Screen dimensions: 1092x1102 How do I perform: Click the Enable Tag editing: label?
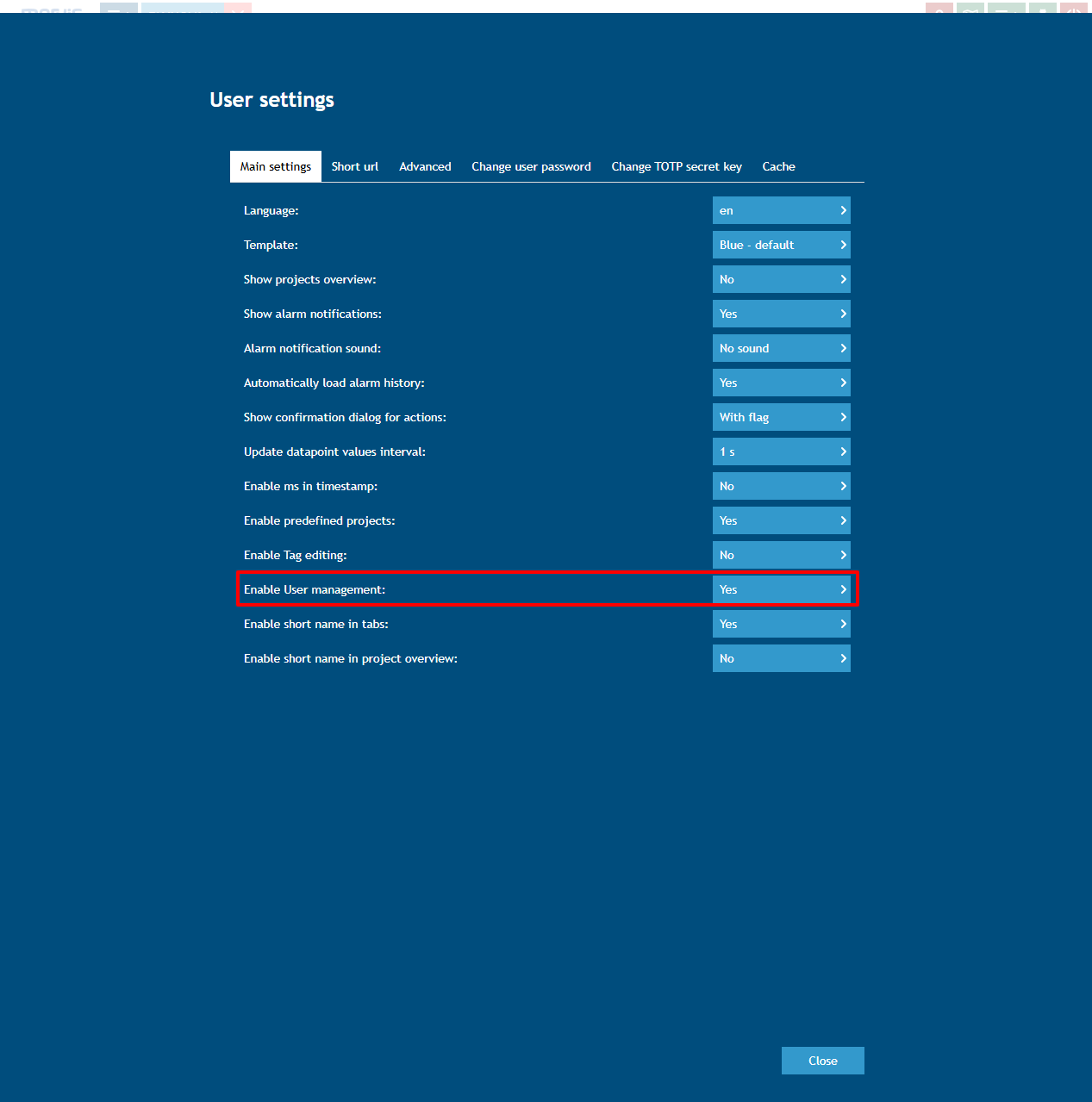click(x=296, y=555)
